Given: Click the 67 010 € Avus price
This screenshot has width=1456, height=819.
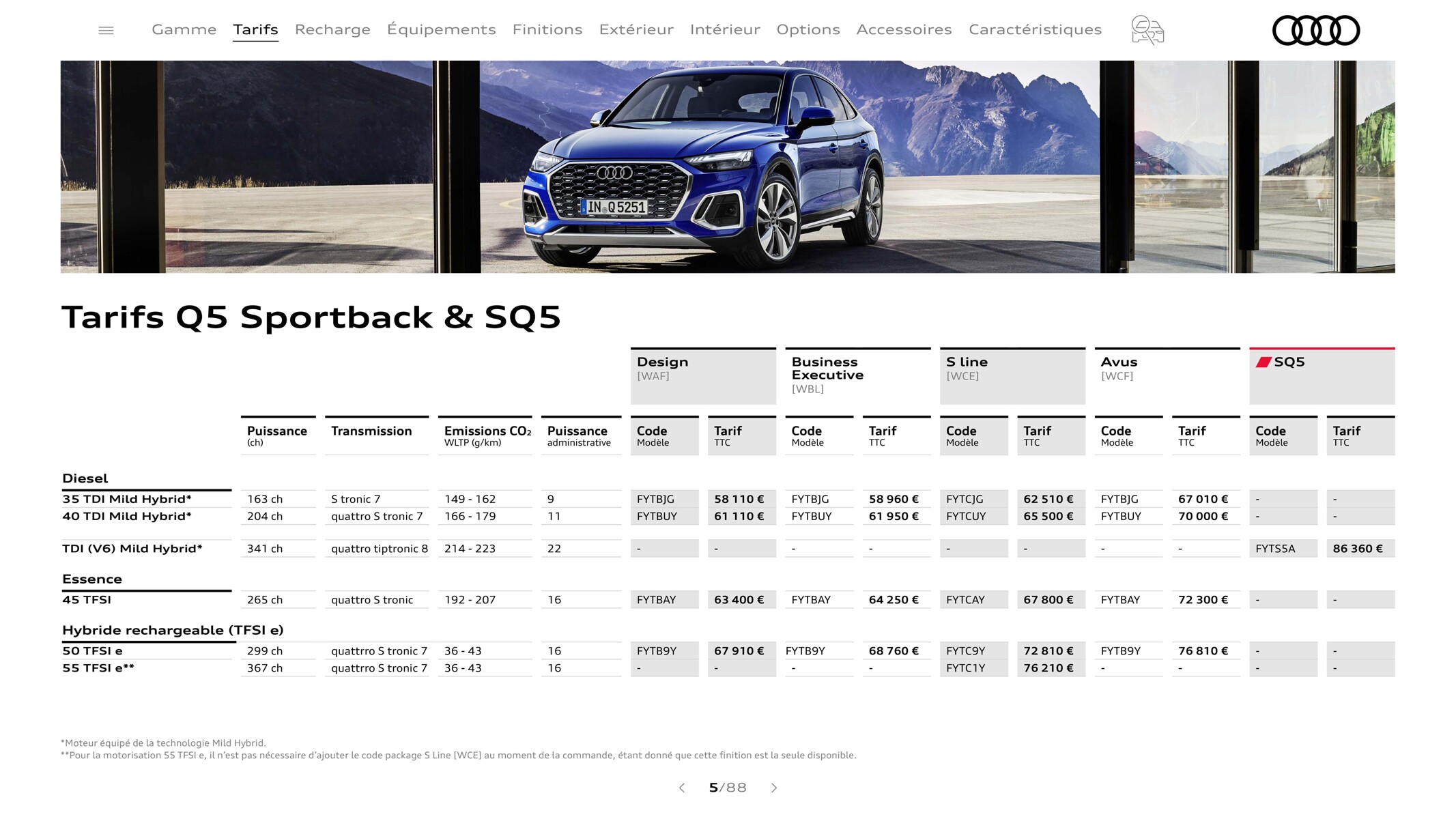Looking at the screenshot, I should click(1203, 499).
